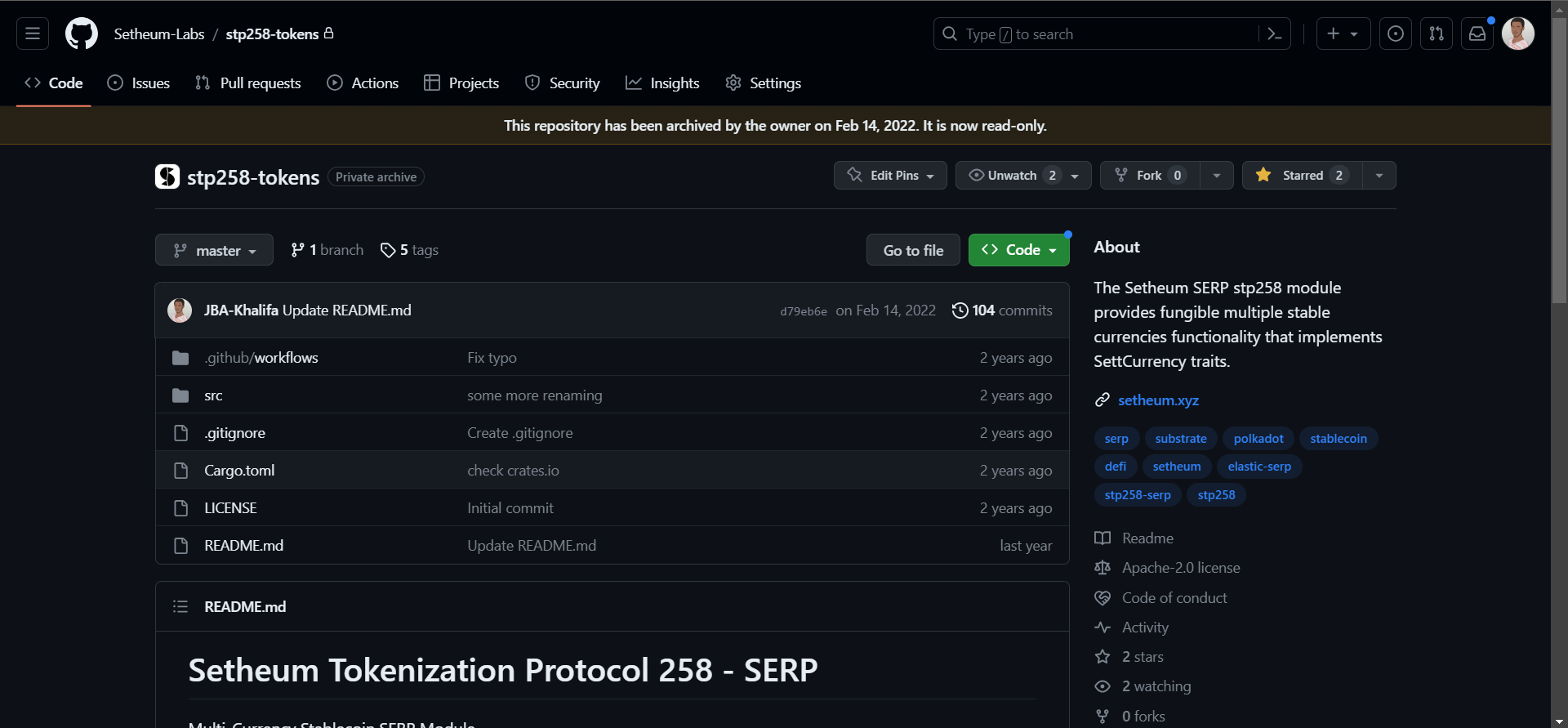Open the notifications inbox icon
The image size is (1568, 728).
[1477, 33]
